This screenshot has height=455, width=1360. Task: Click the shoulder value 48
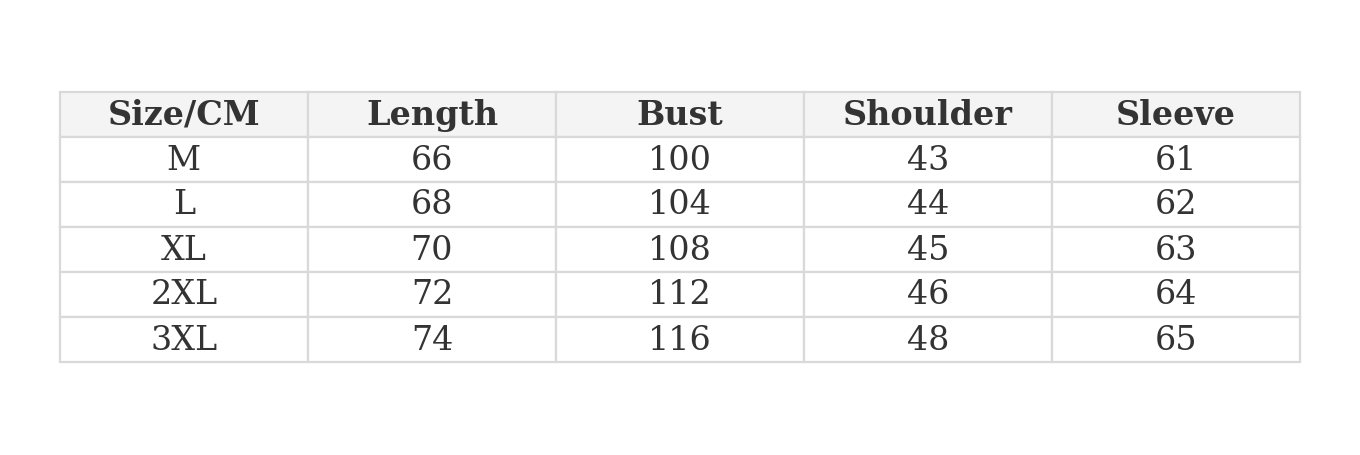[x=927, y=339]
